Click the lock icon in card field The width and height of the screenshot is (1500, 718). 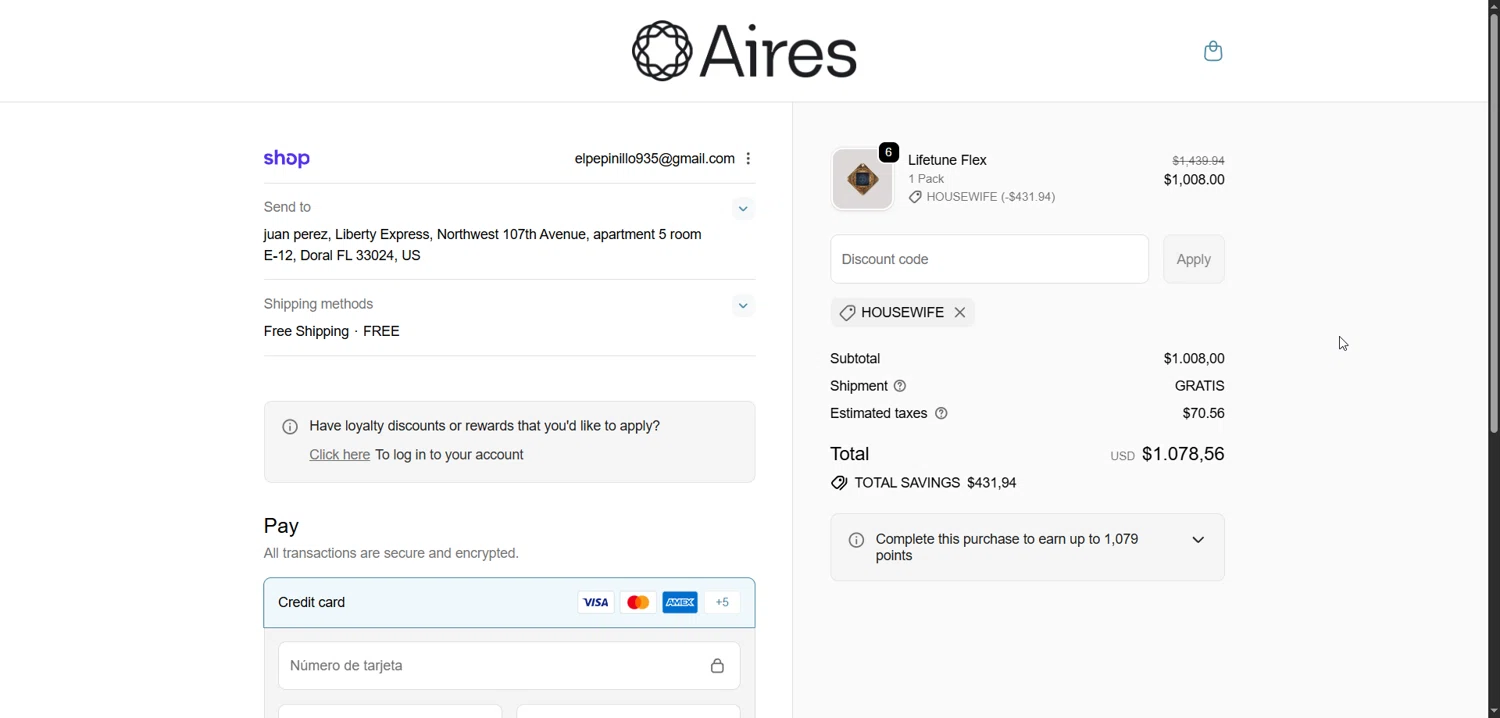coord(717,666)
